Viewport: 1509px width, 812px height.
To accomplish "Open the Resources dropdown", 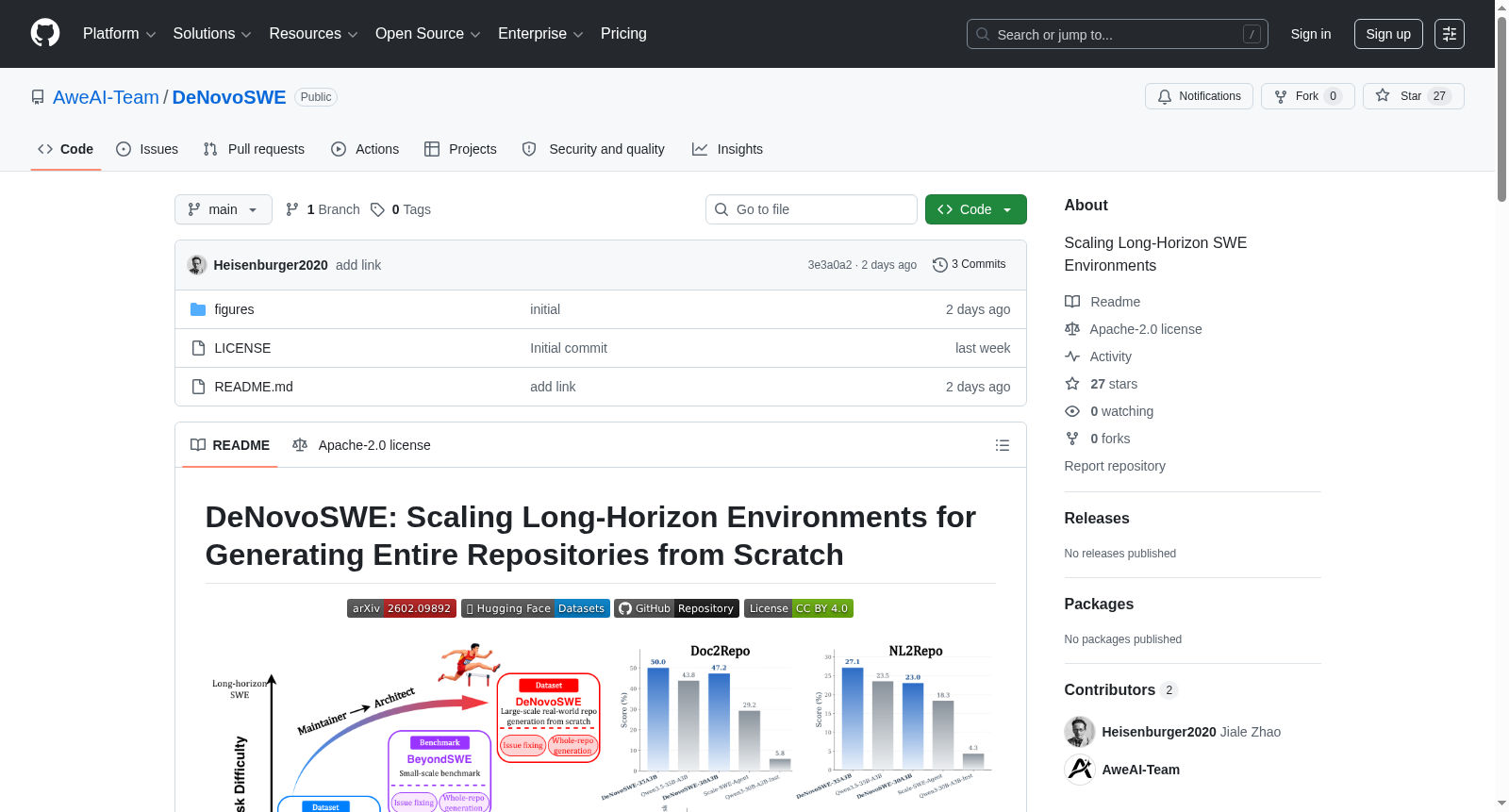I will (313, 34).
